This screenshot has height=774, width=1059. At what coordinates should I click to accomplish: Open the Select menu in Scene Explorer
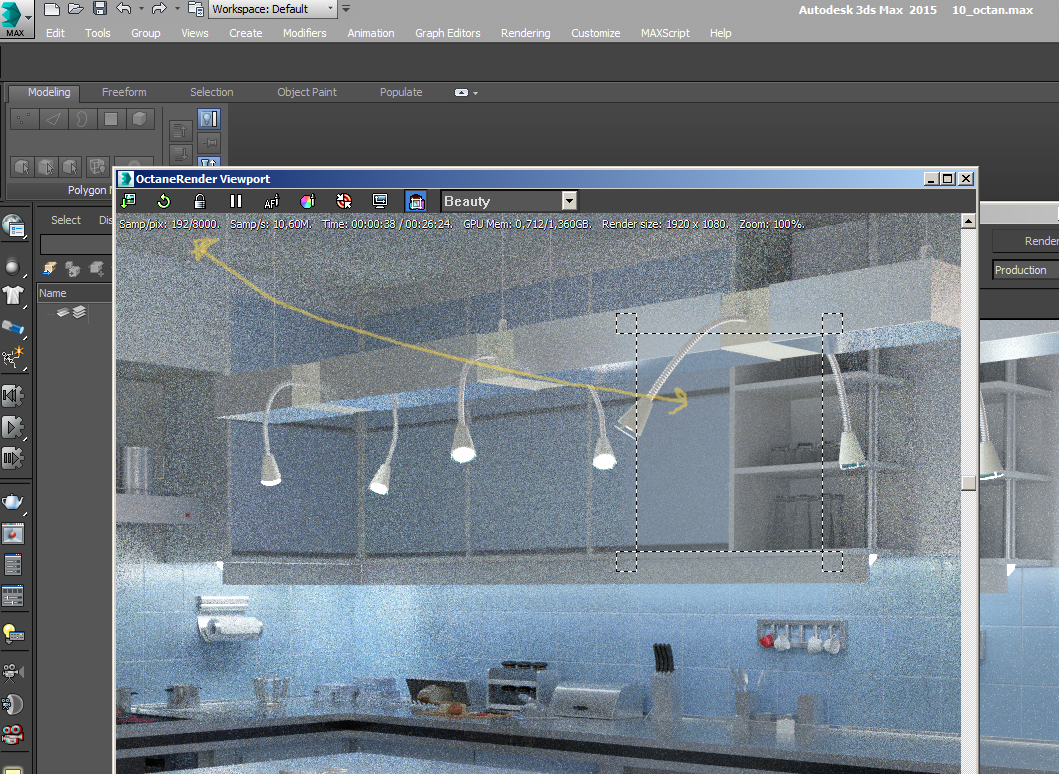(66, 220)
